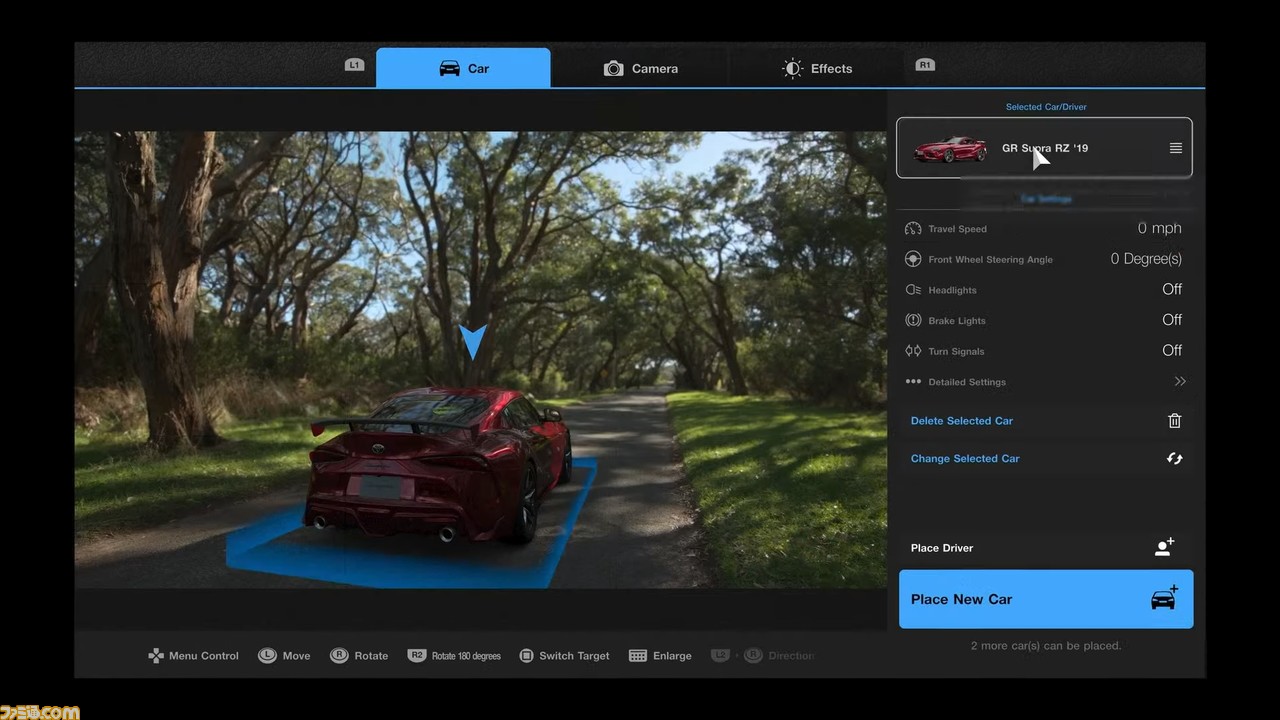Click the camera icon in the Camera tab
This screenshot has width=1280, height=720.
click(614, 68)
